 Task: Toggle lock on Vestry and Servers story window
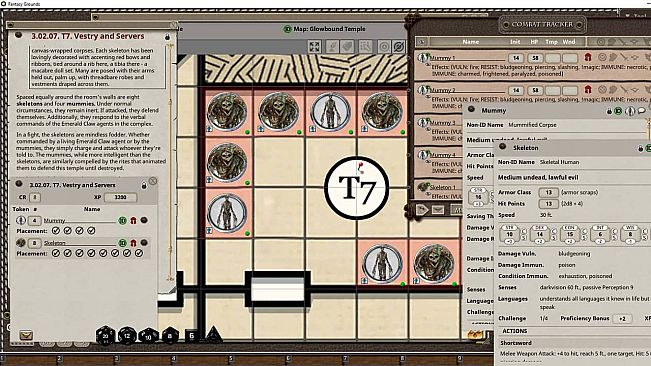pyautogui.click(x=167, y=37)
